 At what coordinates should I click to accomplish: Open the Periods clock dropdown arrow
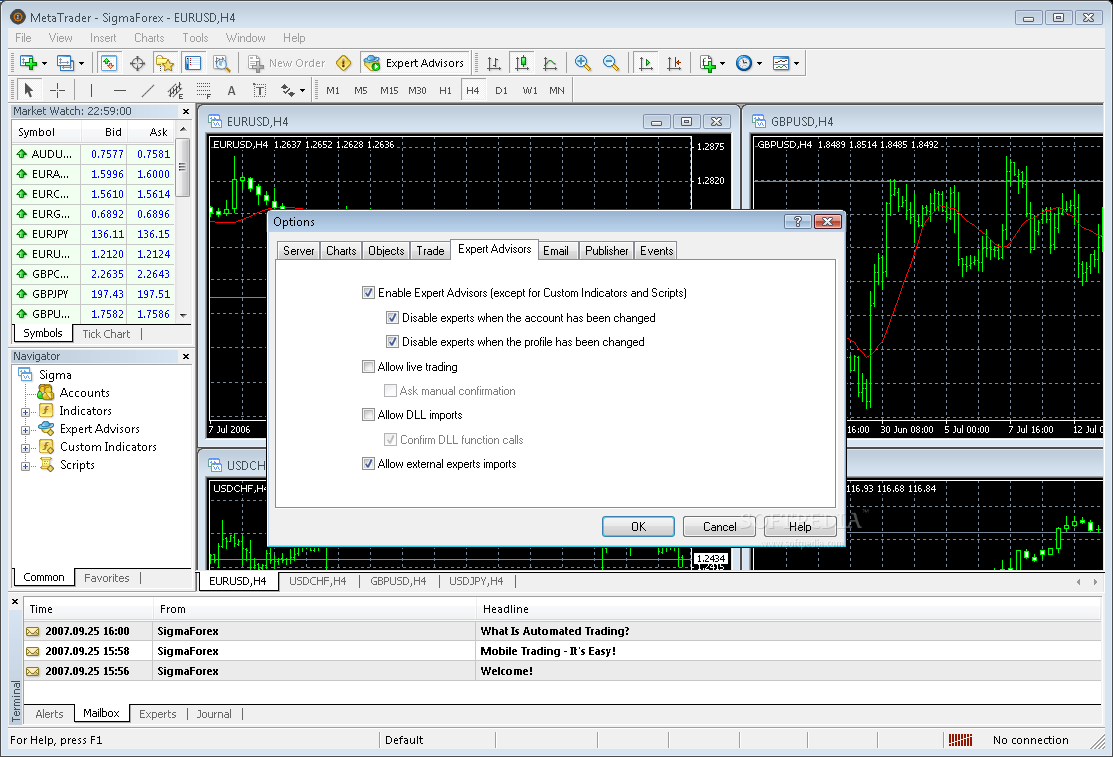(759, 63)
